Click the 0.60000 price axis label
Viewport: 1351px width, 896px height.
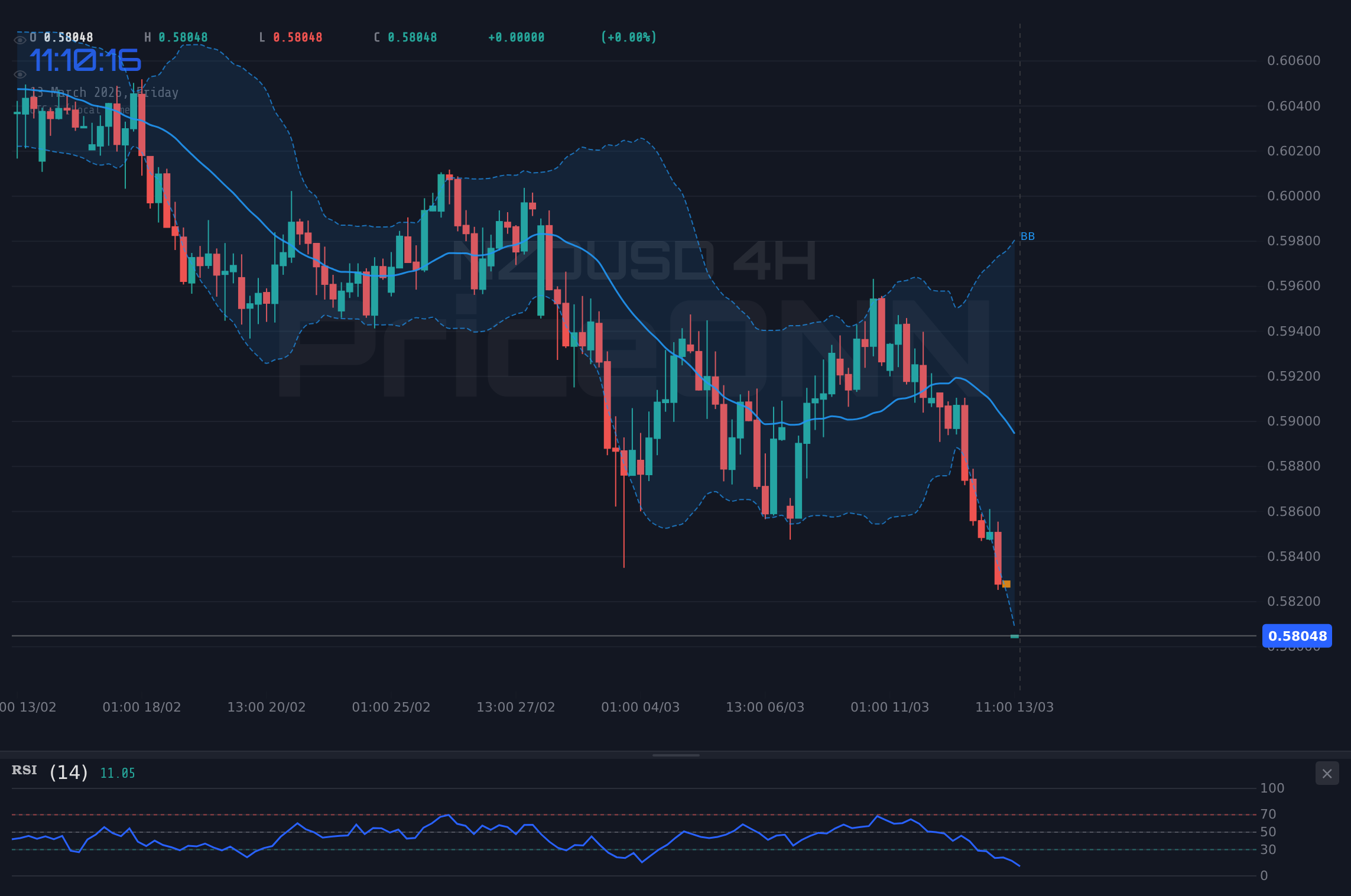(1294, 196)
